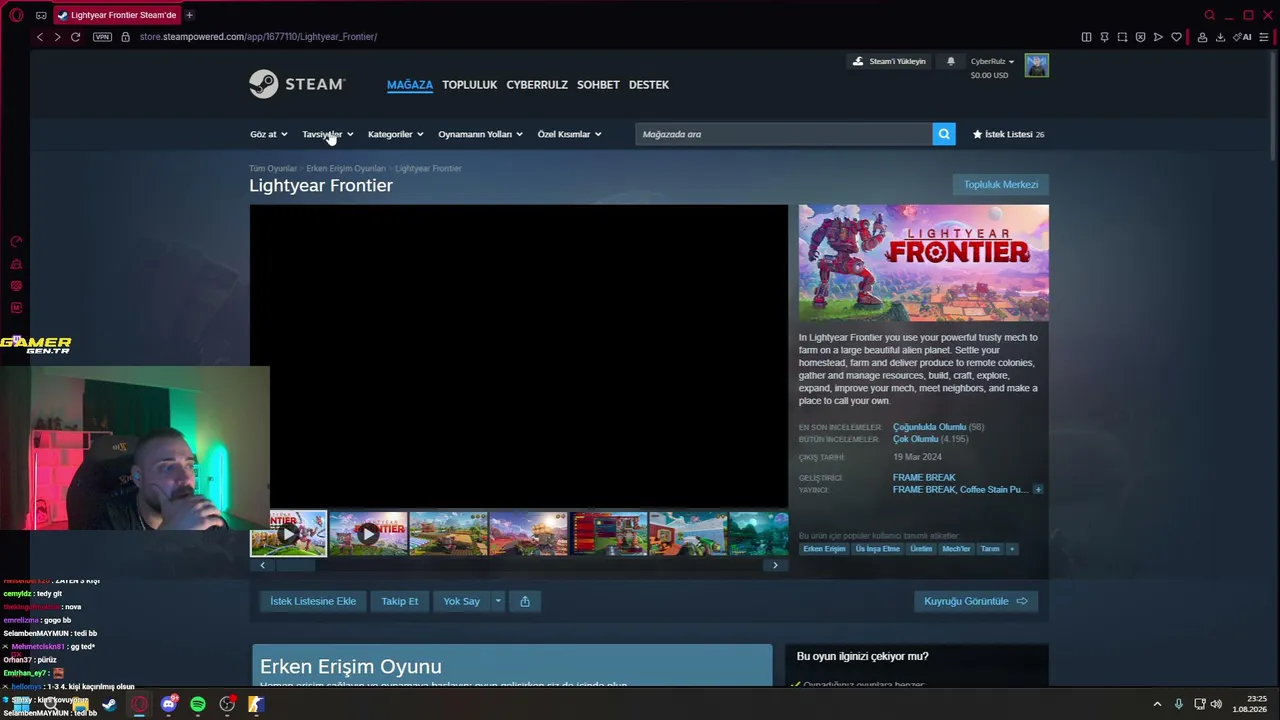Click the CyberRulz profile avatar
This screenshot has height=720, width=1280.
[1036, 66]
